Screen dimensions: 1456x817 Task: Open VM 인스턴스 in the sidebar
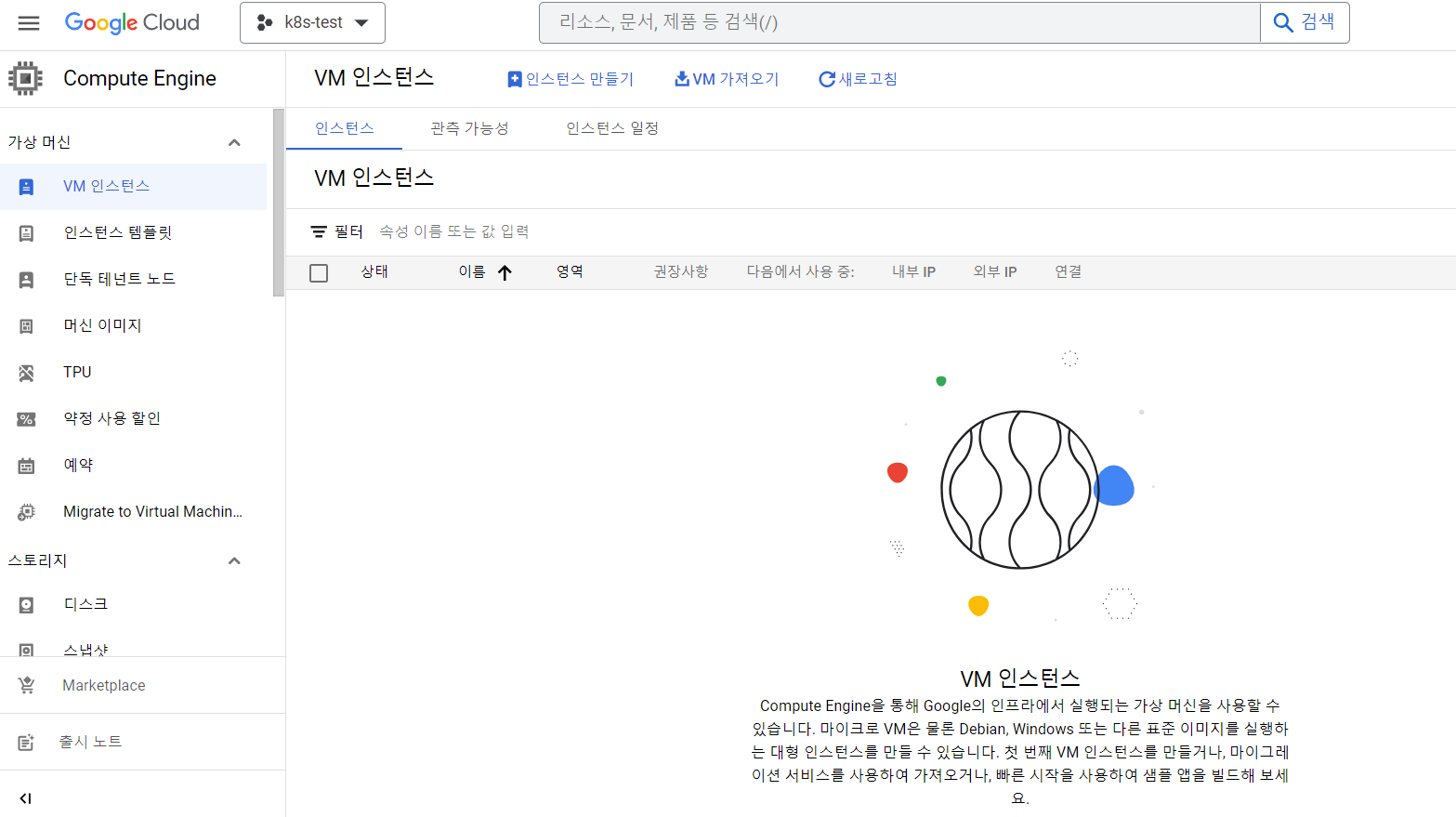(x=134, y=187)
